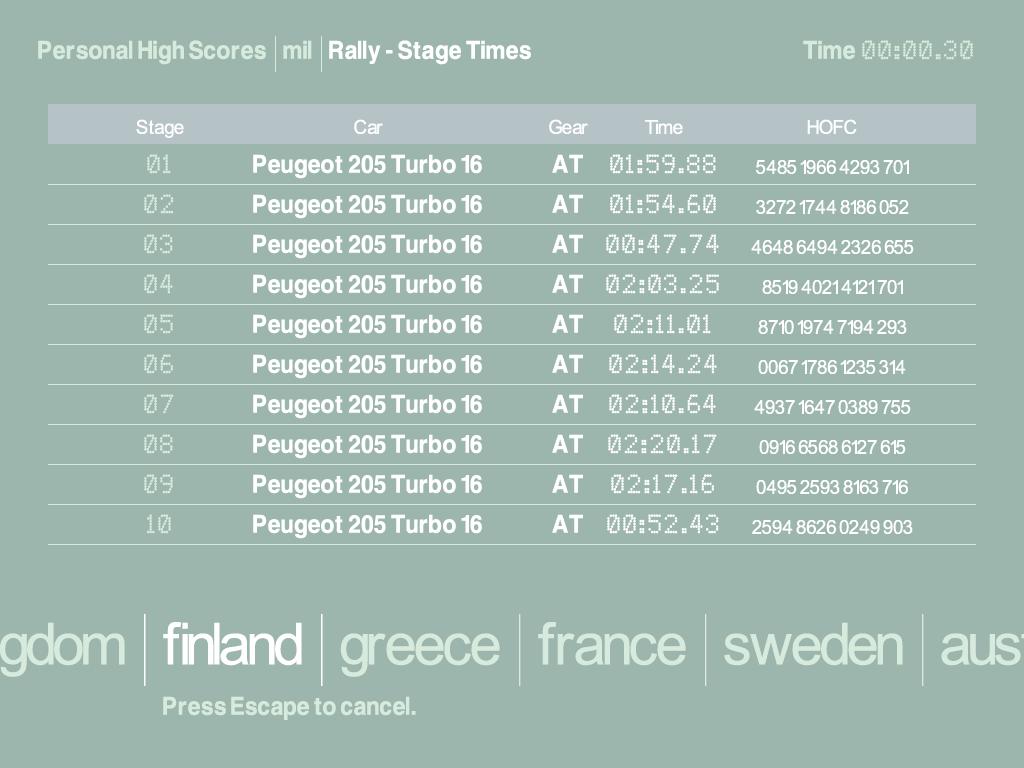
Task: Open Rally - Stage Times heading
Action: tap(429, 51)
